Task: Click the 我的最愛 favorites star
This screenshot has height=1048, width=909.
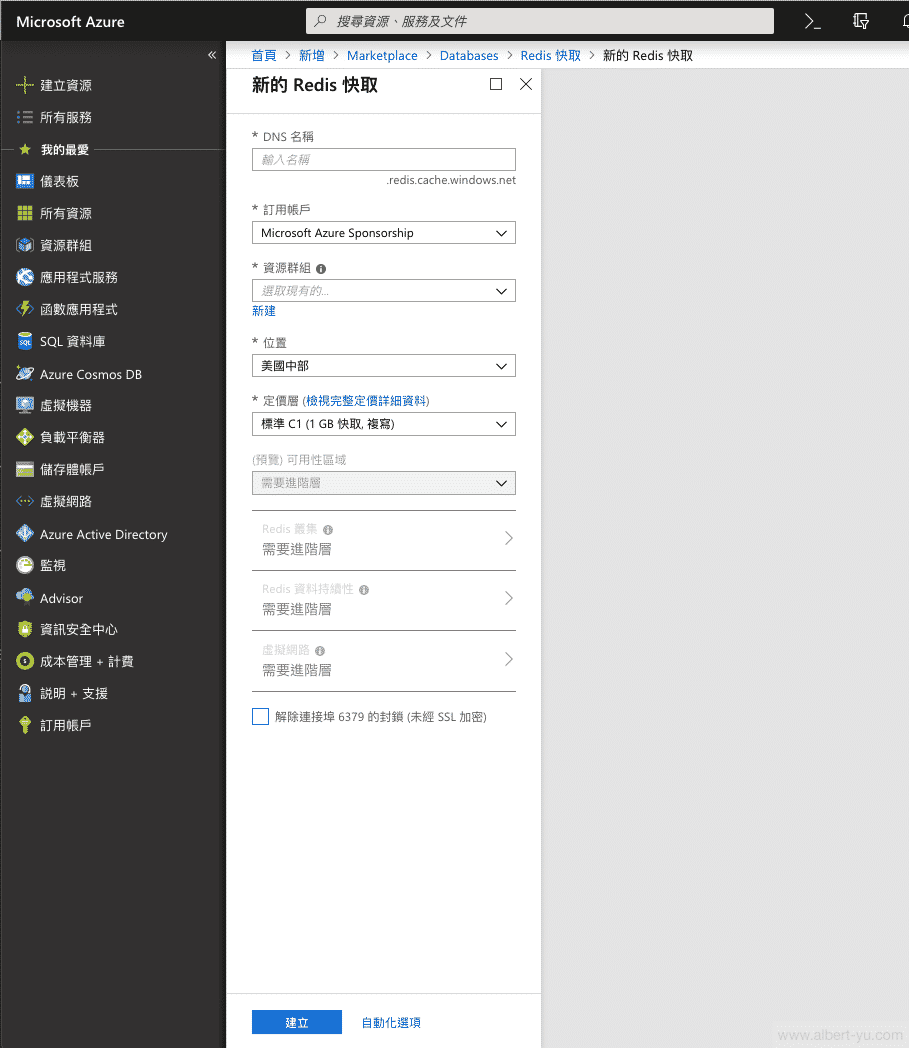Action: coord(25,149)
